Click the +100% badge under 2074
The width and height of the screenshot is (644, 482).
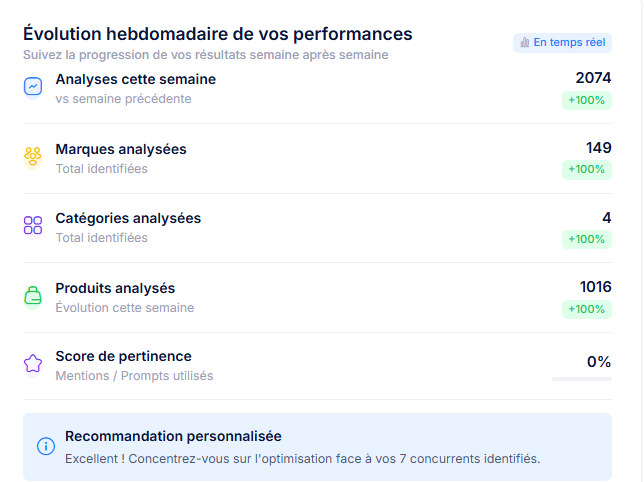(586, 100)
